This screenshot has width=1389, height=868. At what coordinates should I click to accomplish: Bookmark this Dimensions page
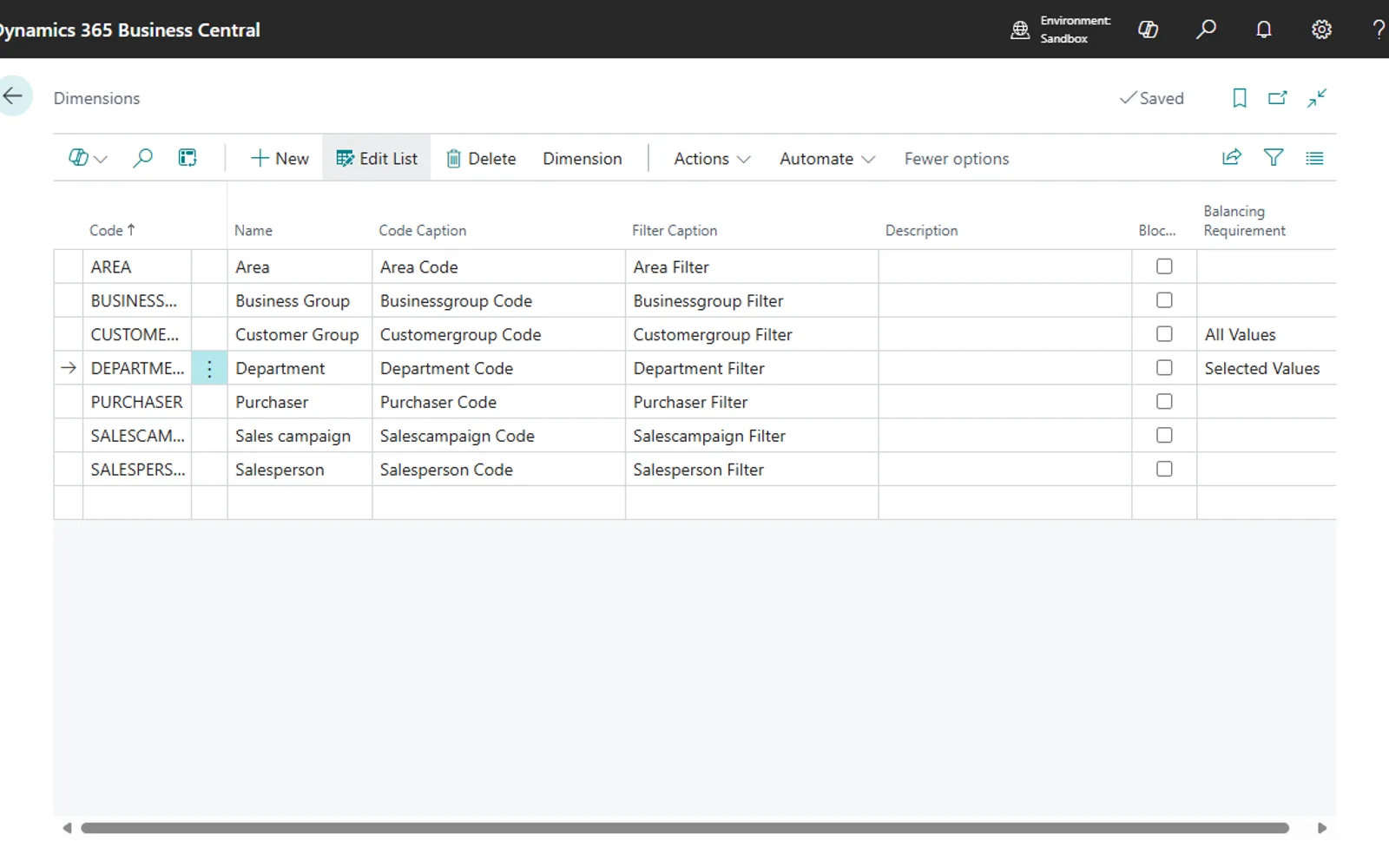point(1240,98)
